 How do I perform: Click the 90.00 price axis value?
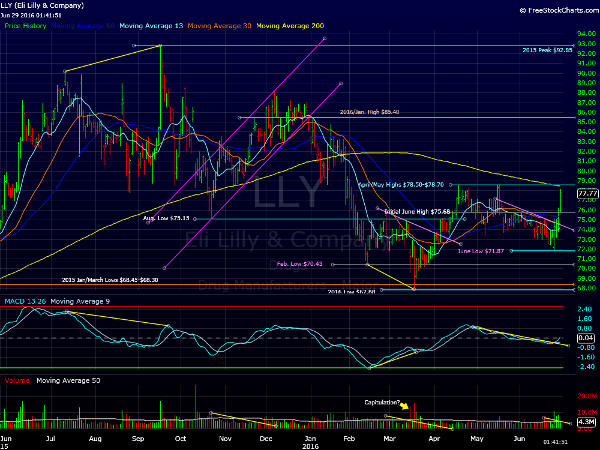tap(587, 73)
